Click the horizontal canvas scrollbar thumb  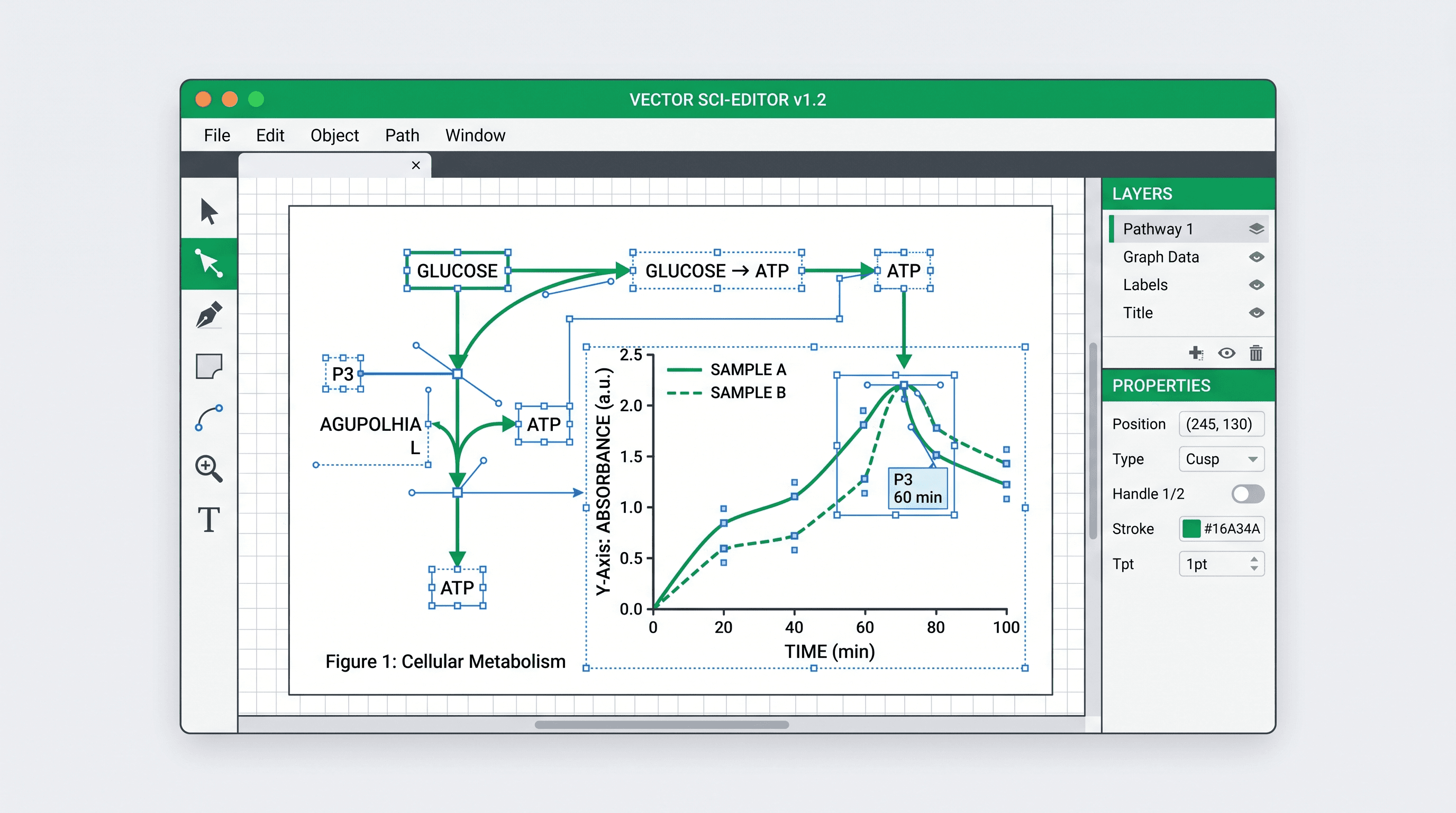(661, 725)
